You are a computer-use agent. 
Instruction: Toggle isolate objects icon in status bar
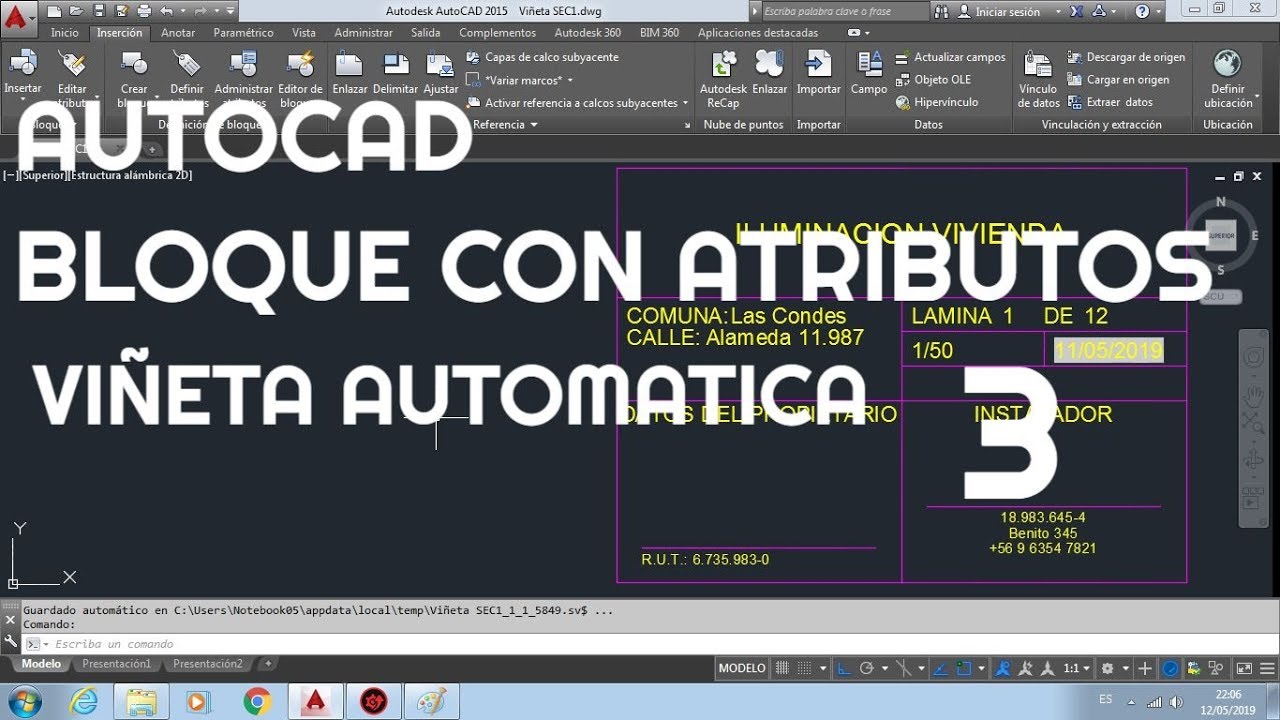[1215, 668]
